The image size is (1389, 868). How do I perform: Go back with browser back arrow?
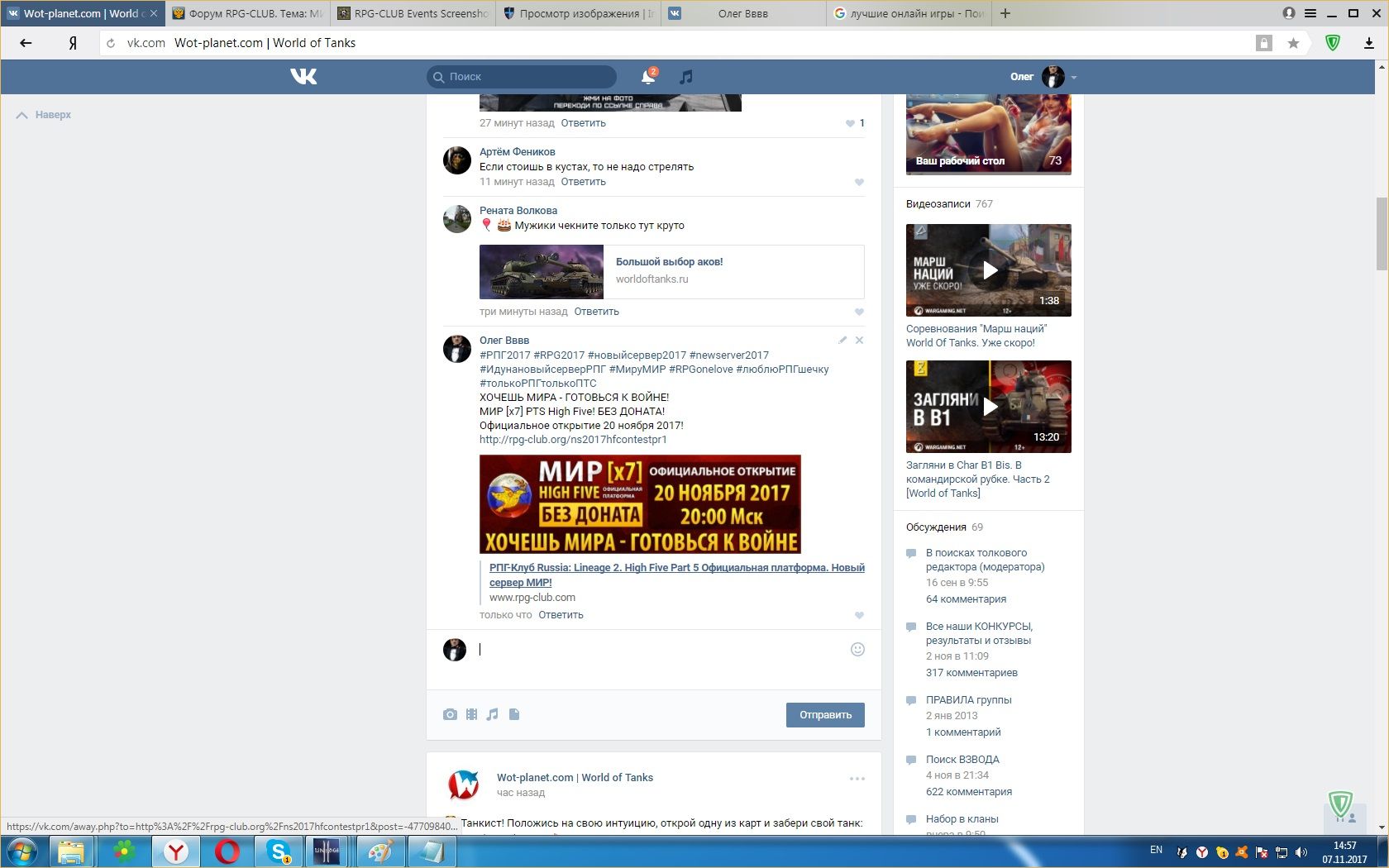[x=26, y=43]
